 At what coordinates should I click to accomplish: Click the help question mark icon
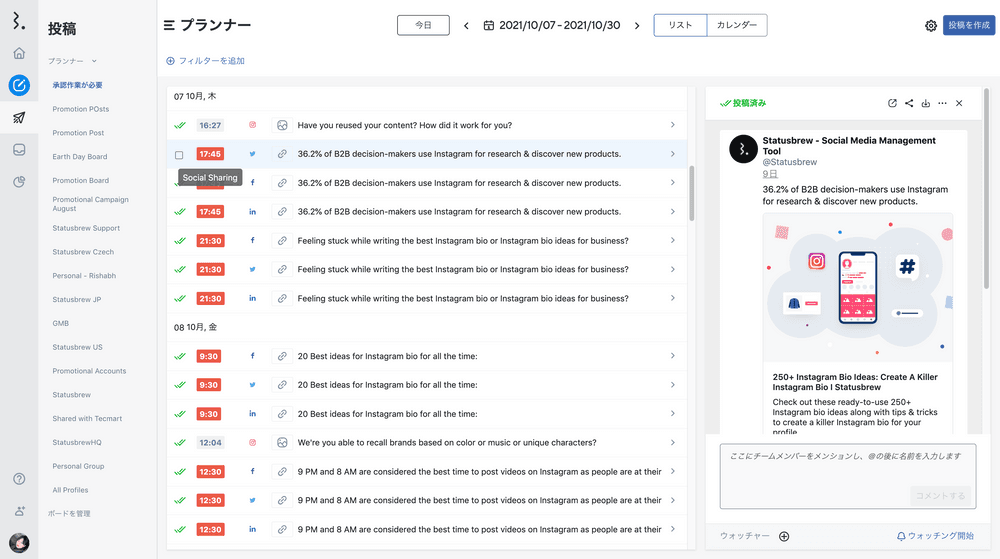(x=19, y=479)
